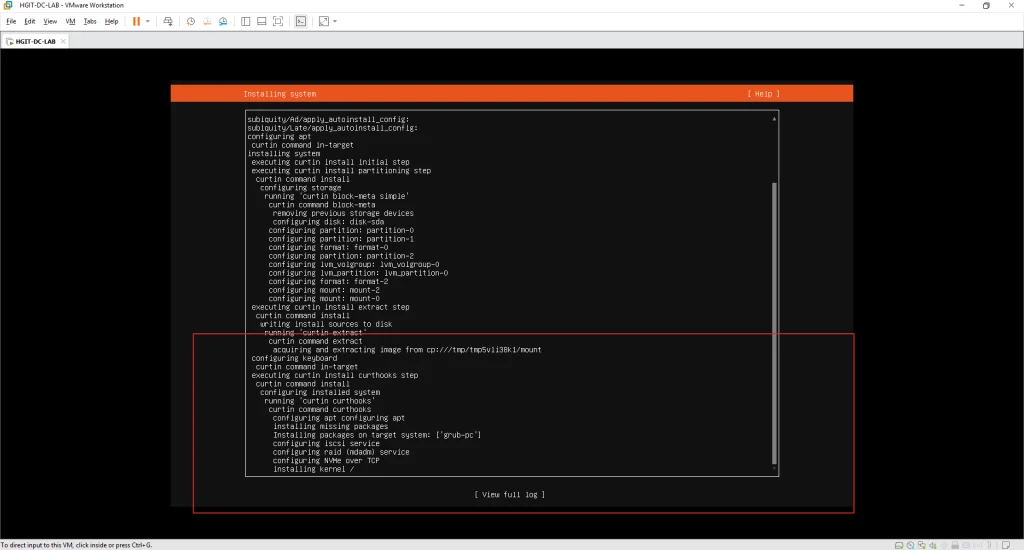
Task: Click 'configuring storage' log line
Action: 300,188
